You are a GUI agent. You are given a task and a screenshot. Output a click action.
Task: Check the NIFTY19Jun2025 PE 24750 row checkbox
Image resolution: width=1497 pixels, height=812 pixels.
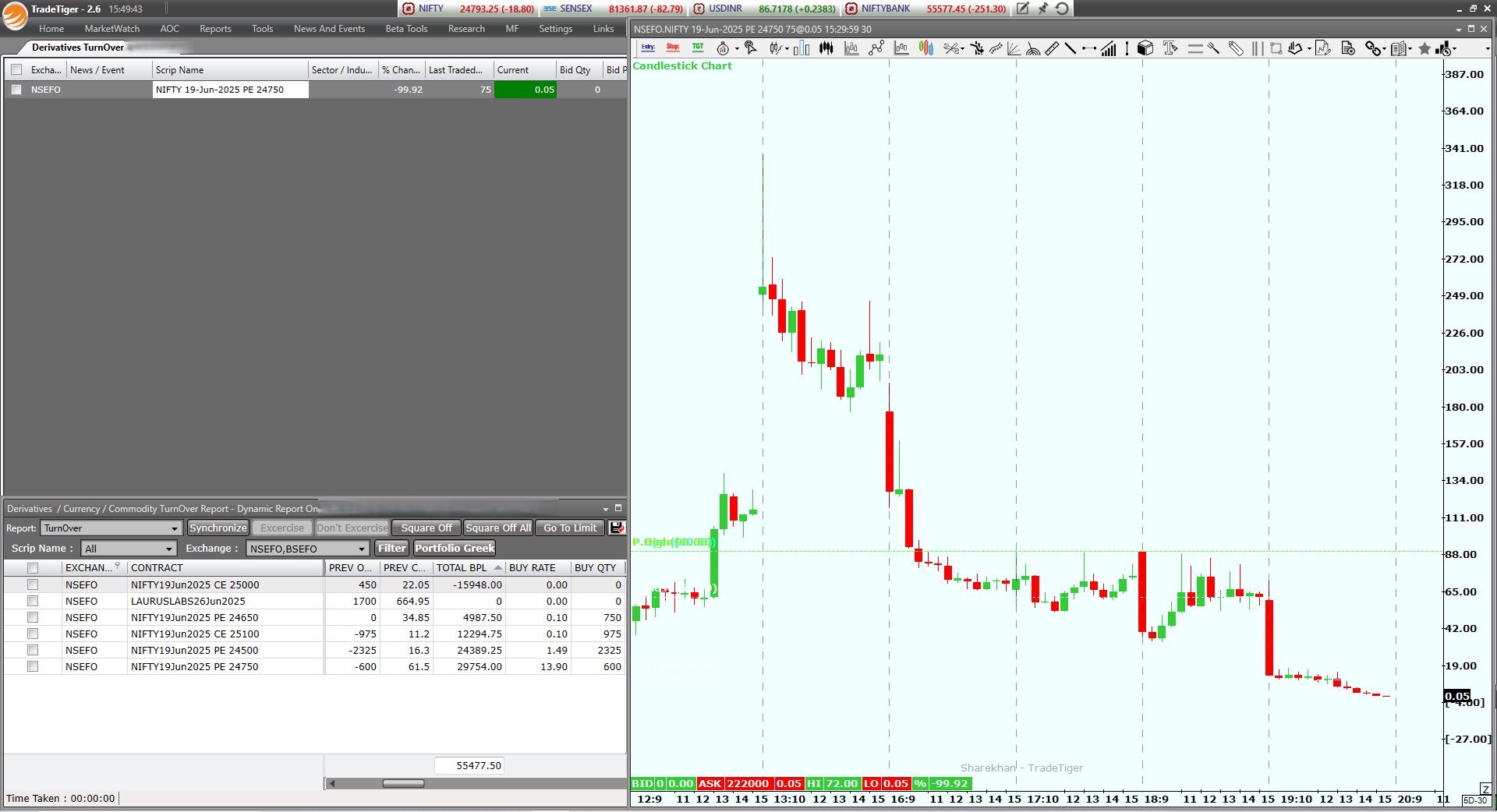[x=33, y=666]
